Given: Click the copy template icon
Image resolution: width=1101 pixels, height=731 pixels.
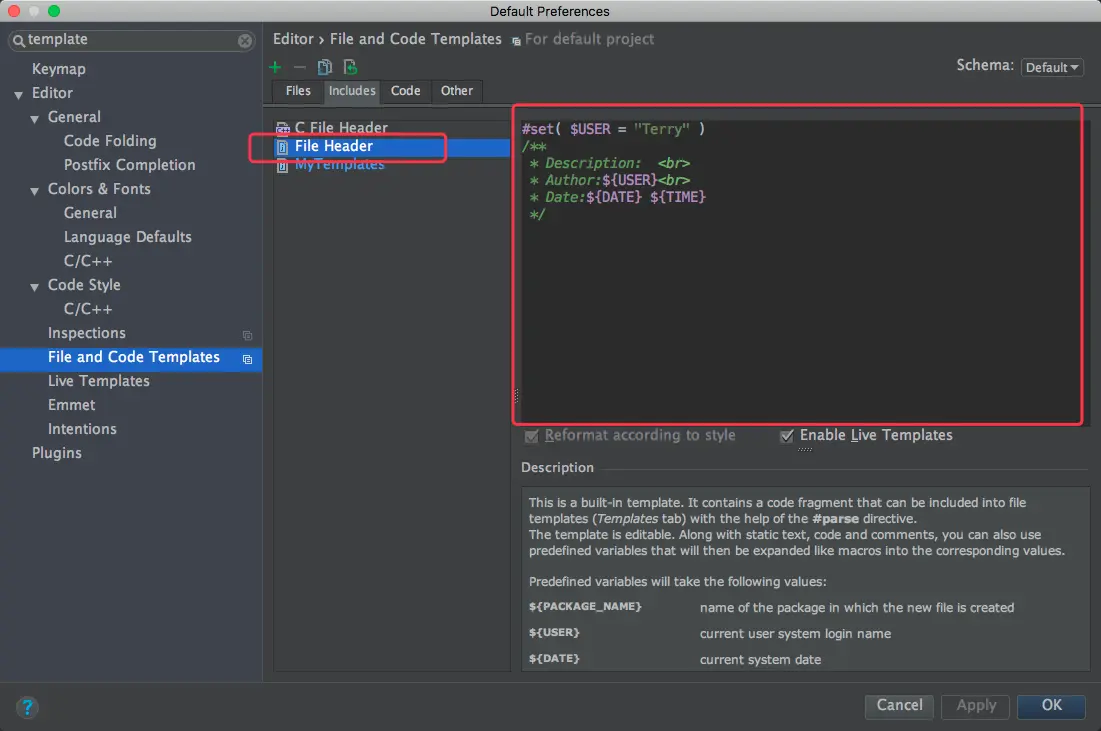Looking at the screenshot, I should [324, 67].
